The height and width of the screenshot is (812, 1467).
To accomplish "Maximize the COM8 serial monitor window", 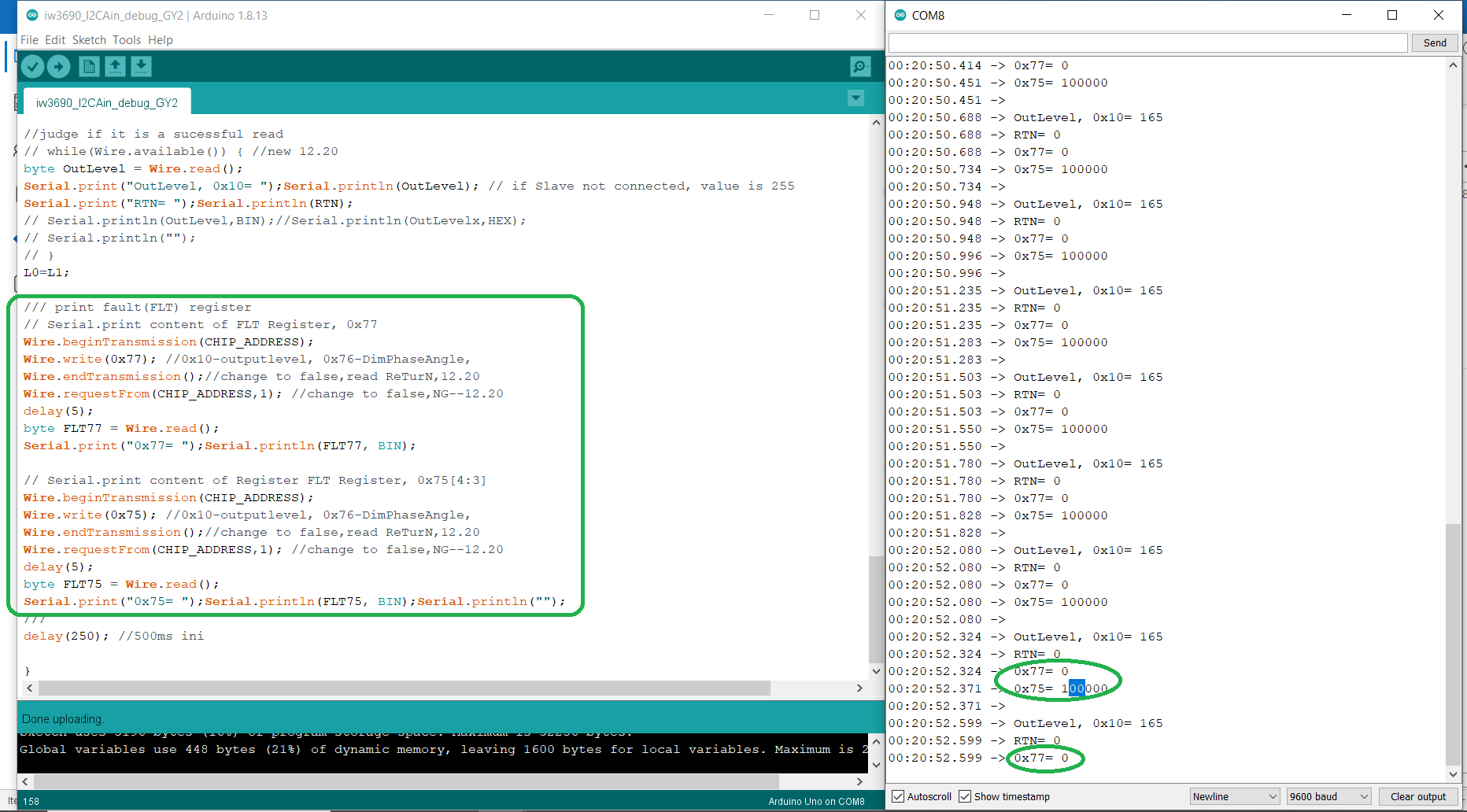I will coord(1392,15).
